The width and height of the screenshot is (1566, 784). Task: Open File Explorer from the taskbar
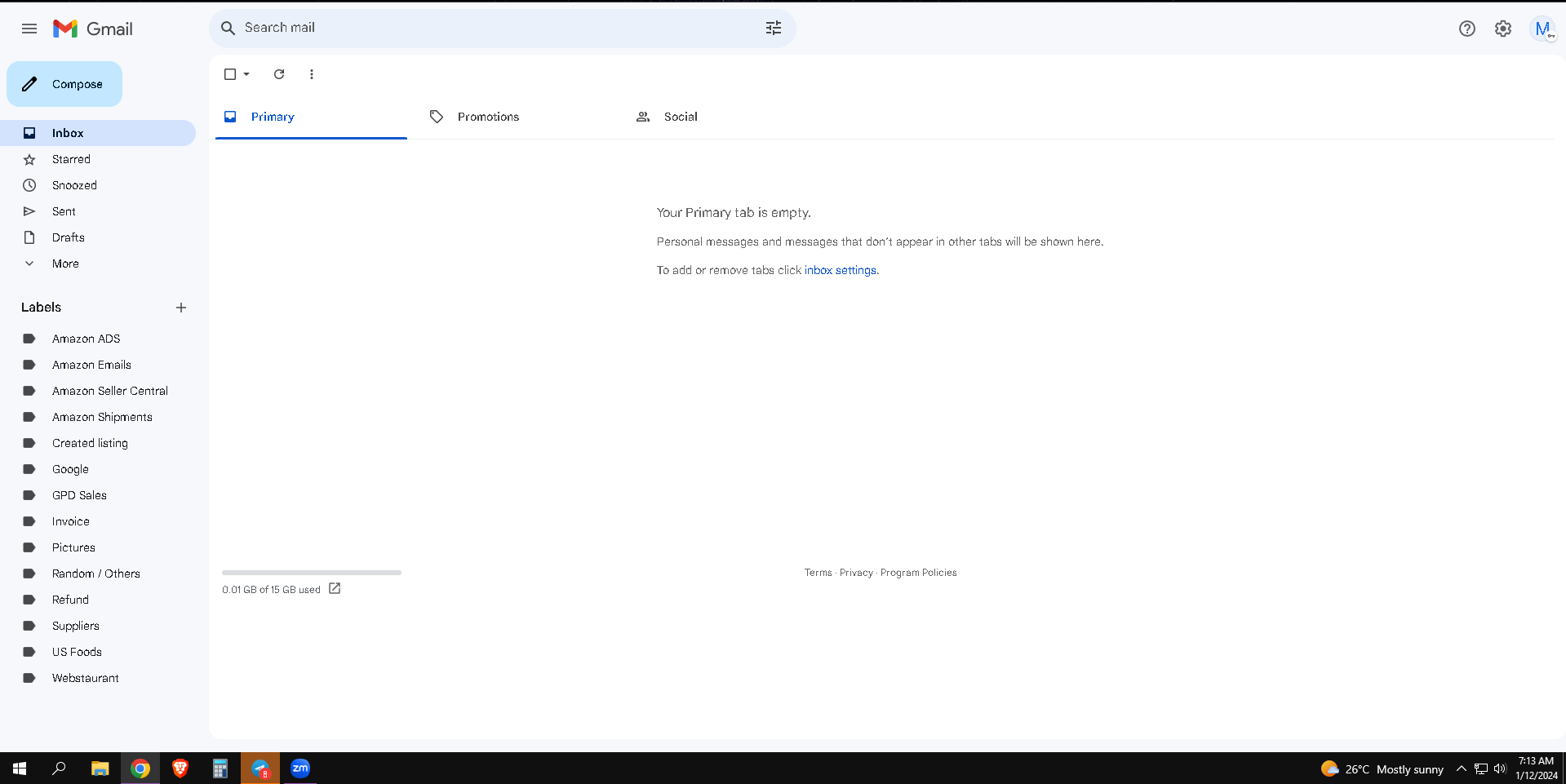pyautogui.click(x=100, y=768)
